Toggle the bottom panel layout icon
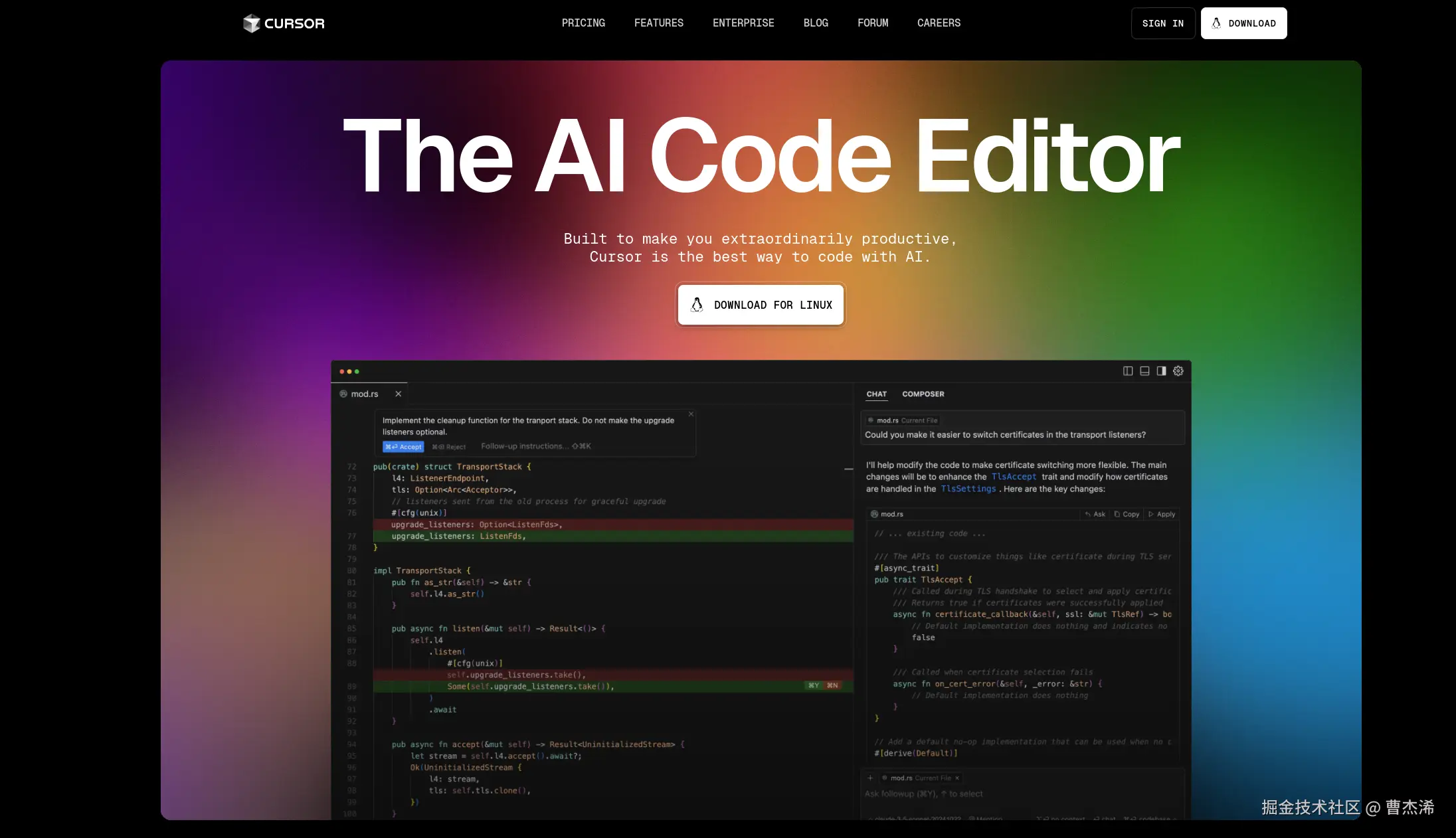Screen dimensions: 1456x838 pyautogui.click(x=1144, y=371)
